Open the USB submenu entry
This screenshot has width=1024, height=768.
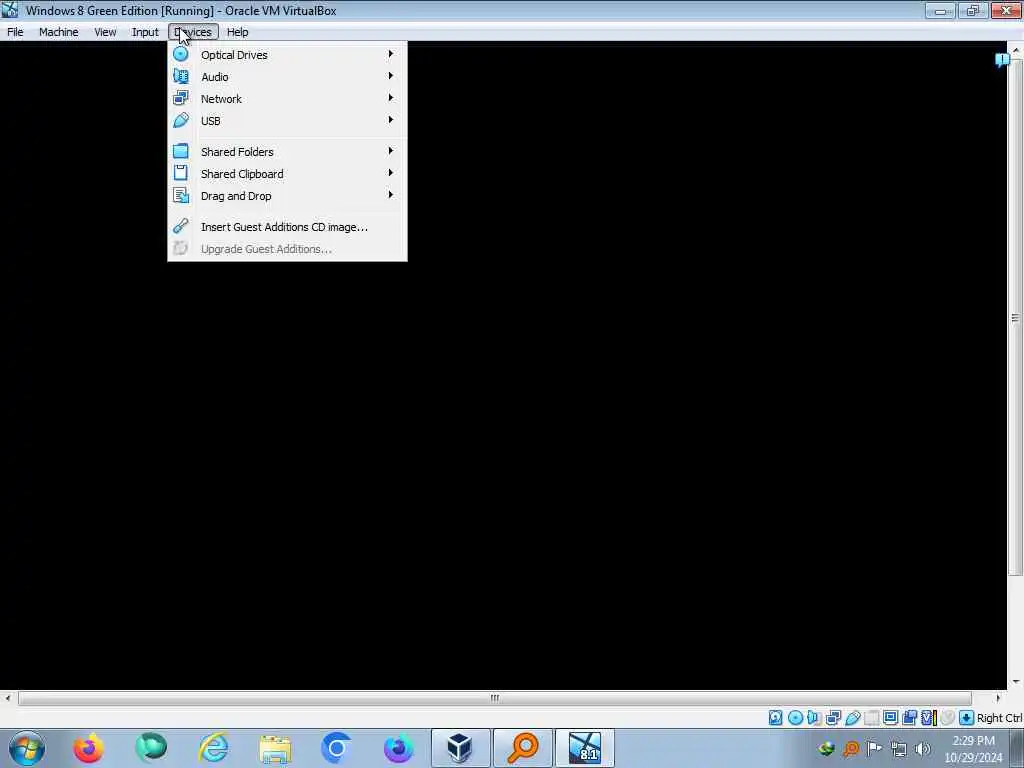click(287, 121)
